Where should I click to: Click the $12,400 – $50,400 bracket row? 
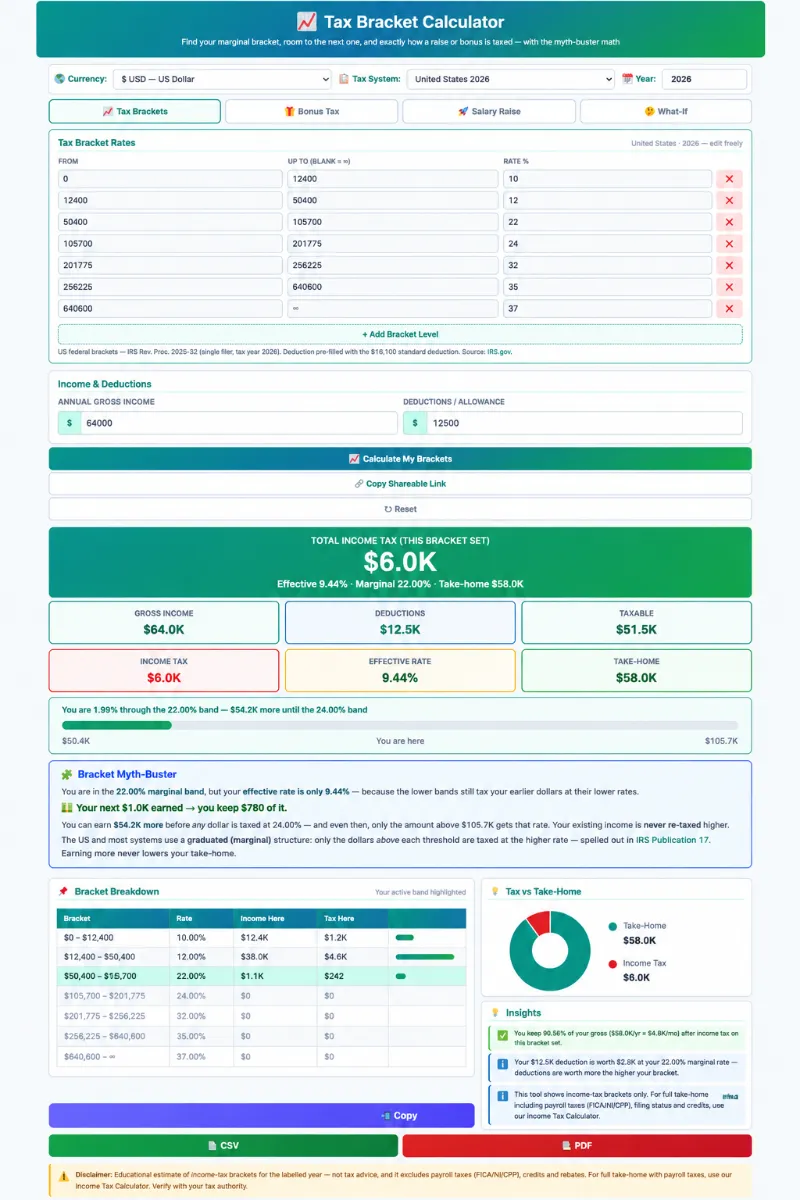click(x=261, y=956)
